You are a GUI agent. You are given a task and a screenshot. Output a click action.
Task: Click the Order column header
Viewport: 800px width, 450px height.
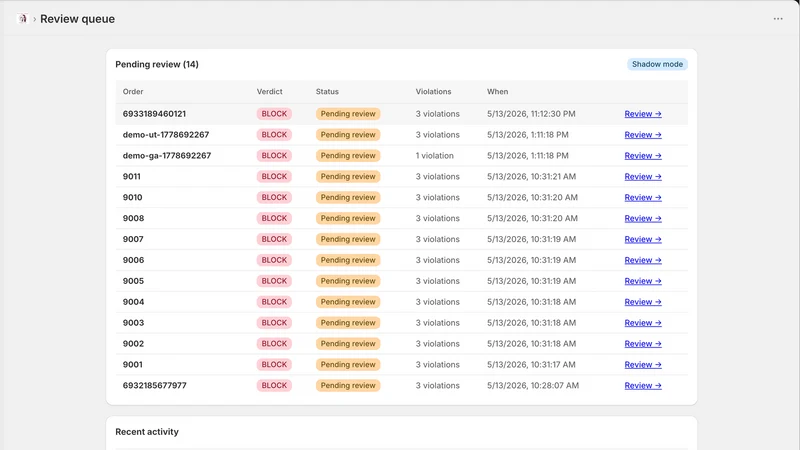(133, 92)
